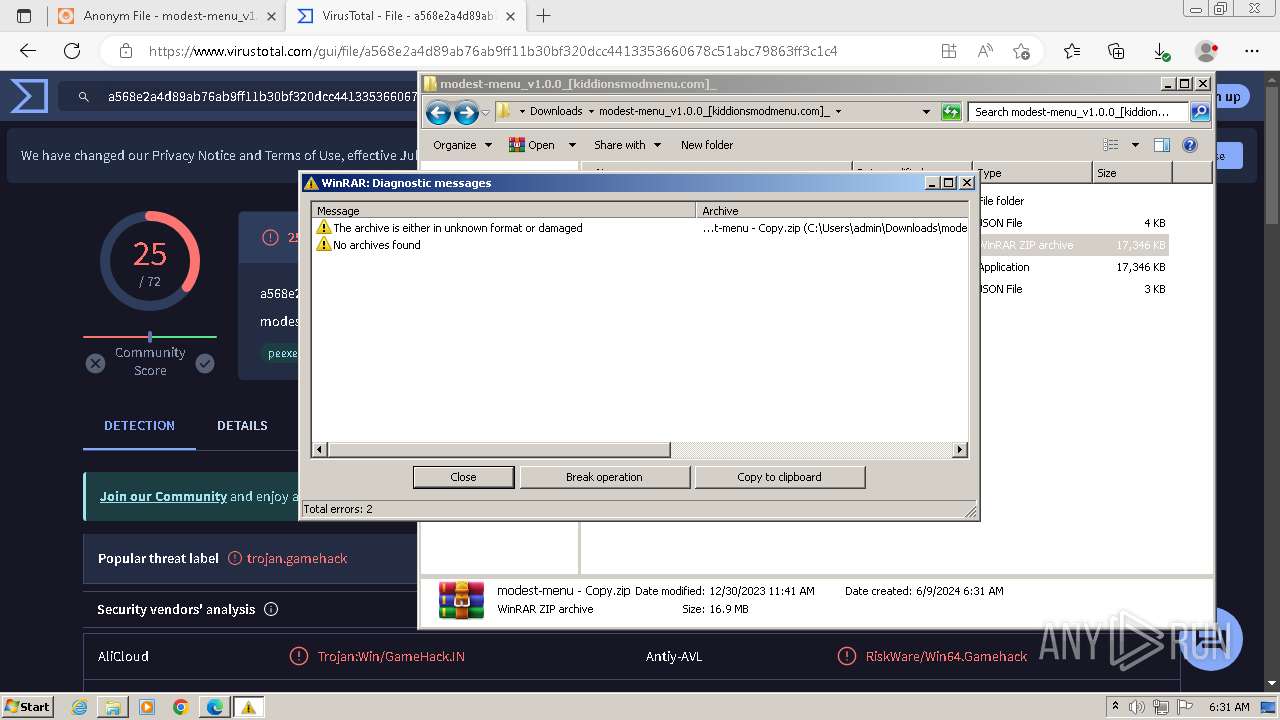Change Explorer view layout icon
The width and height of the screenshot is (1280, 720).
point(1111,145)
